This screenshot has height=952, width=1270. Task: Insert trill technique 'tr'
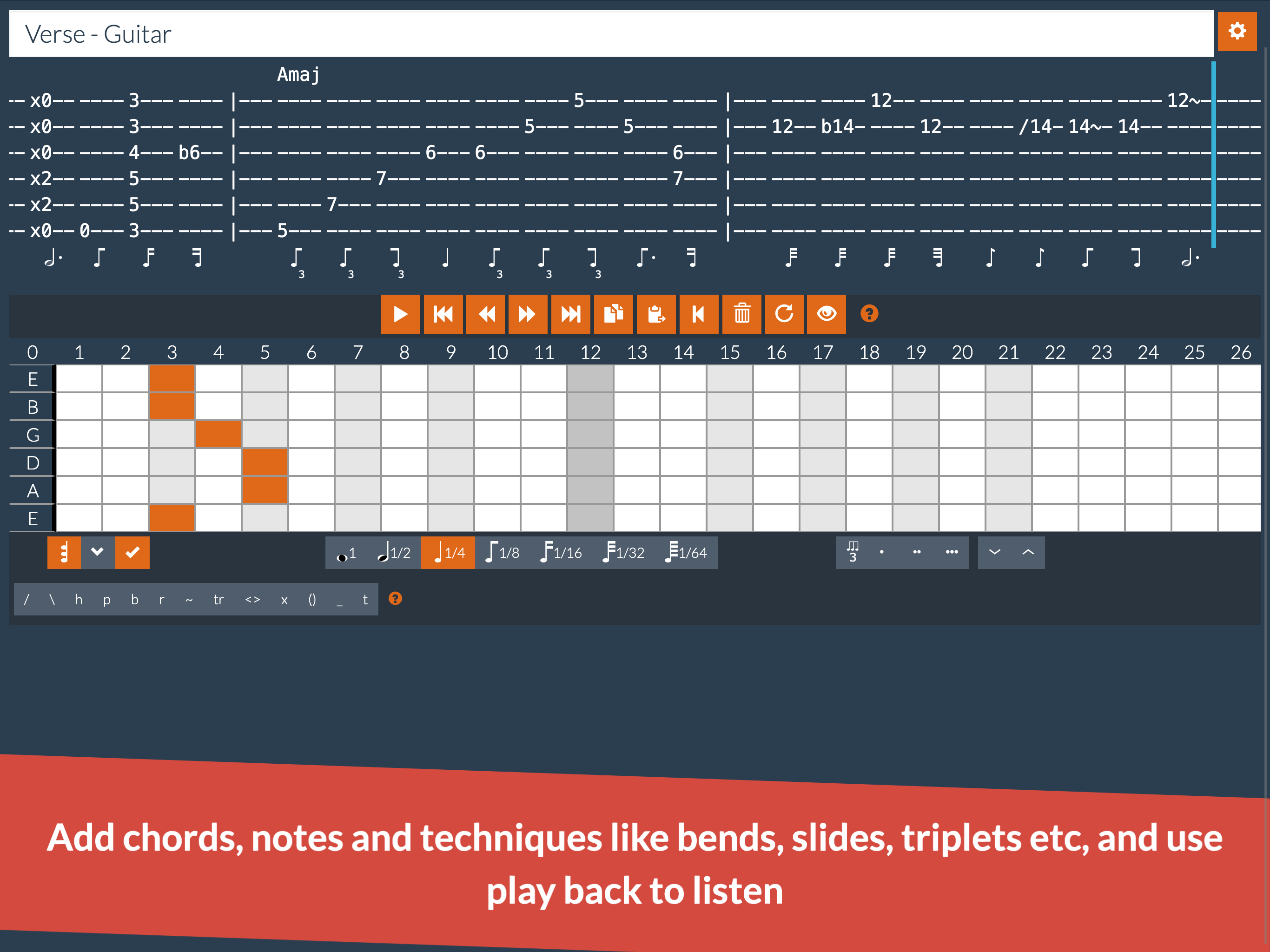pos(218,600)
